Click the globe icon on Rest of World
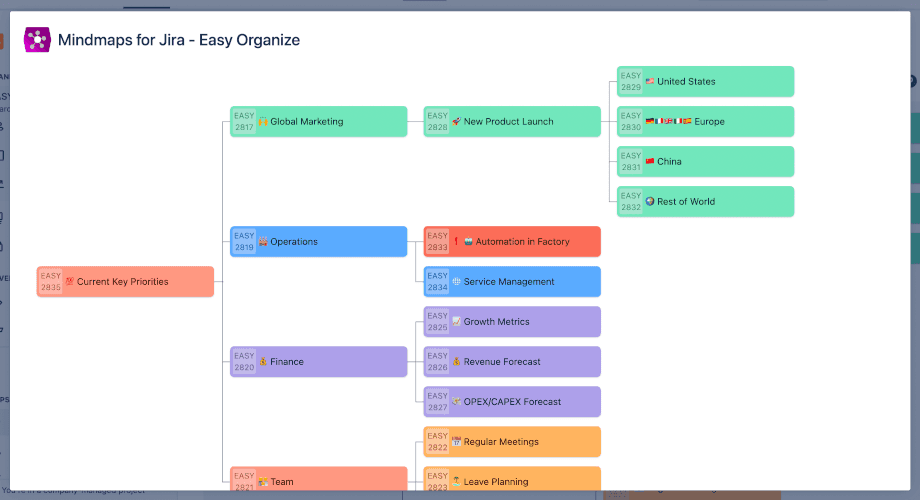This screenshot has width=920, height=500. pos(650,201)
